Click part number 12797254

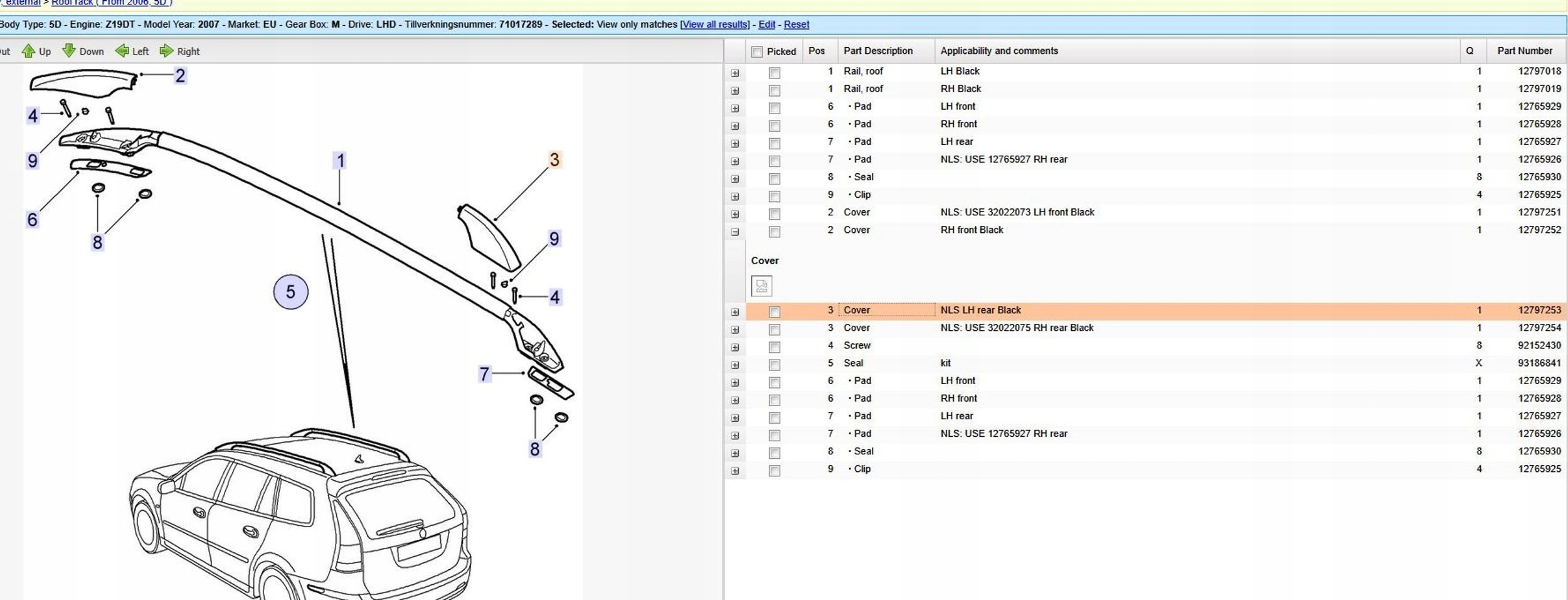(1539, 328)
